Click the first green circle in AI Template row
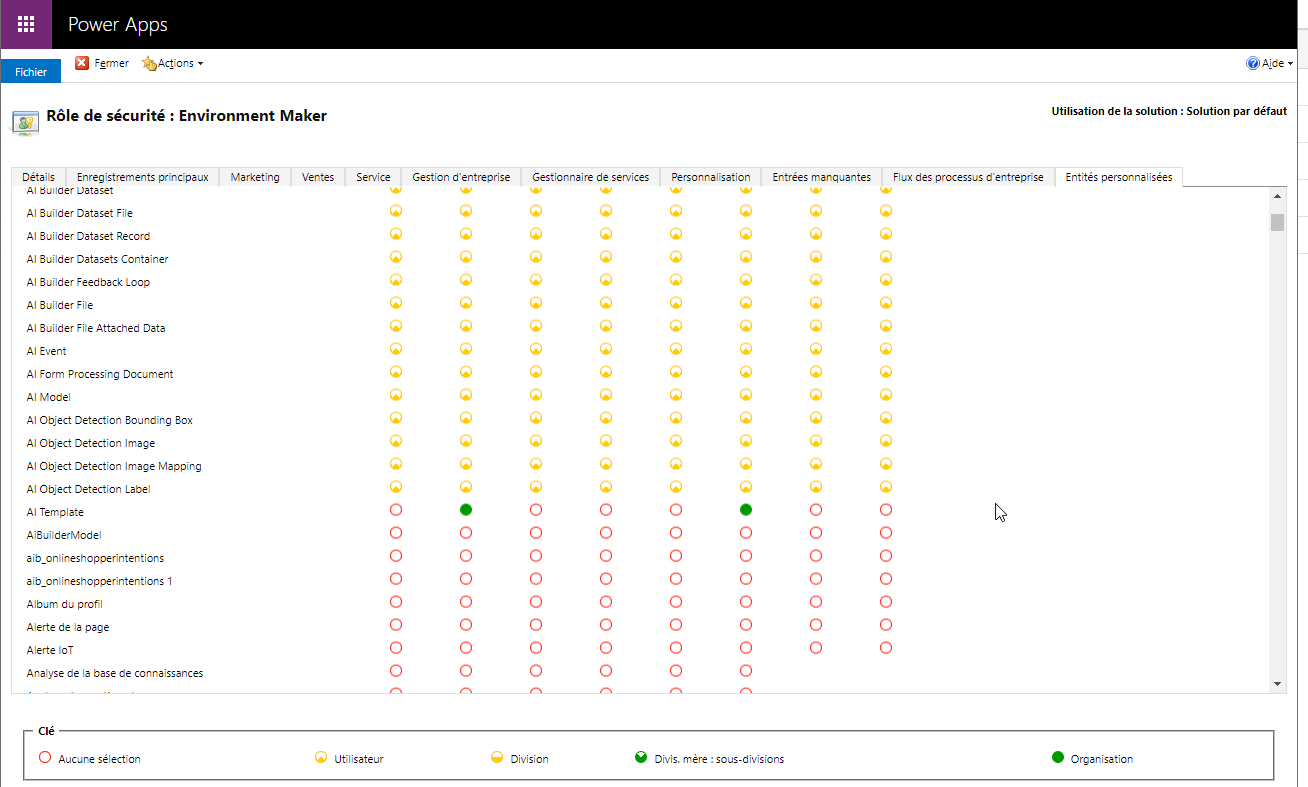The height and width of the screenshot is (787, 1308). pyautogui.click(x=466, y=510)
